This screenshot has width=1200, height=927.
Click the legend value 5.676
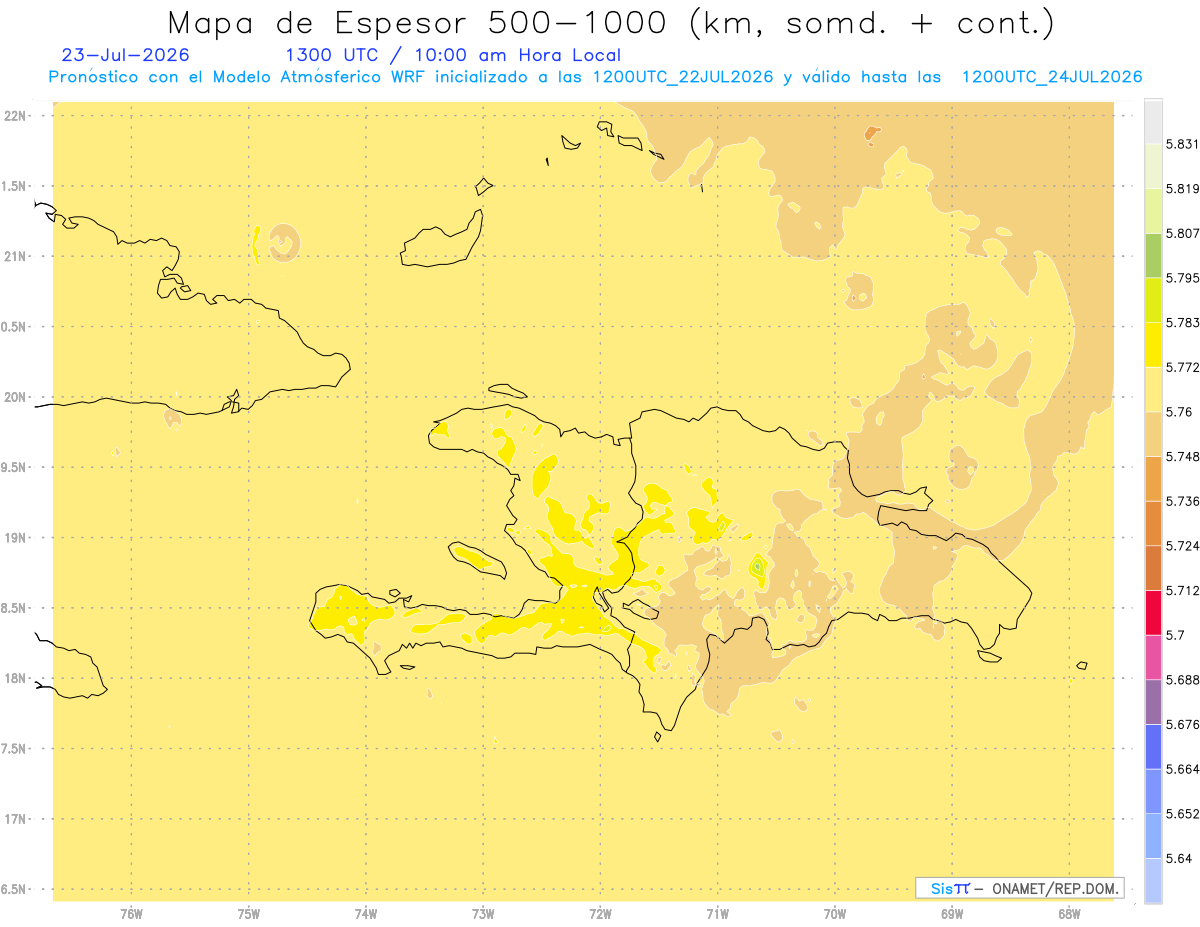tap(1183, 724)
